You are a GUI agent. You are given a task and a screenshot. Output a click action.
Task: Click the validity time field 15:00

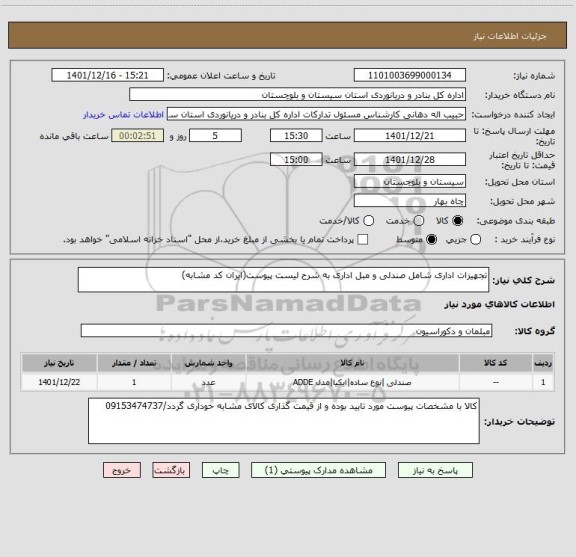click(x=296, y=159)
